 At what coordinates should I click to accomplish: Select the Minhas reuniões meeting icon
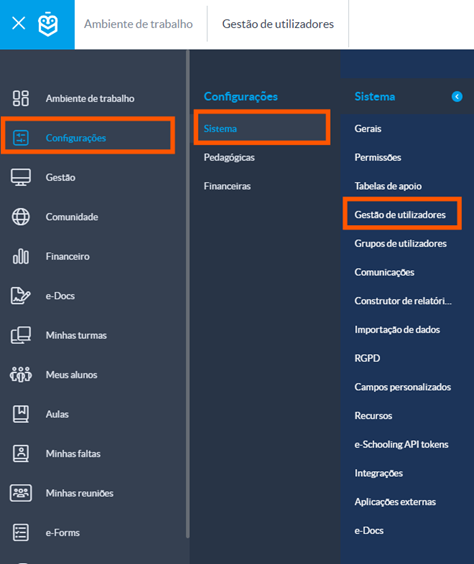[21, 493]
